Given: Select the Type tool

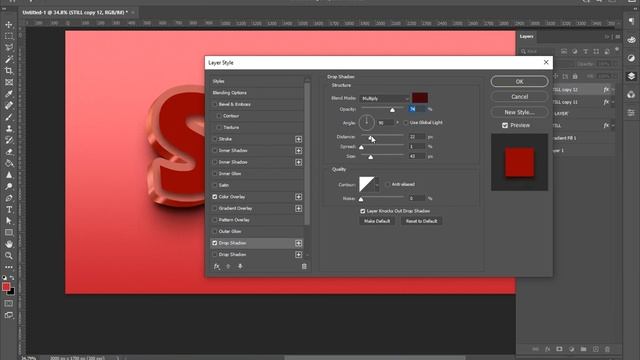Looking at the screenshot, I should (9, 209).
